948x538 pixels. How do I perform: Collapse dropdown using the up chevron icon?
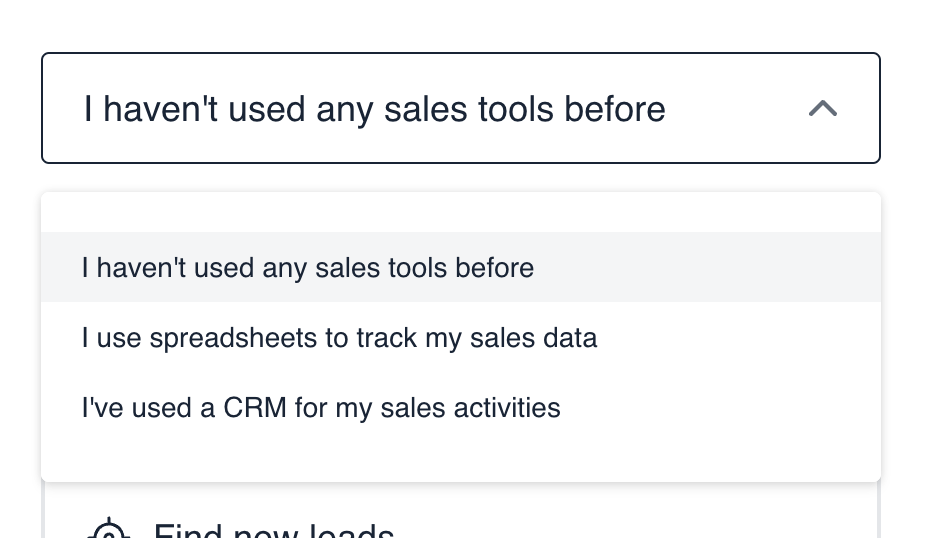pos(823,109)
